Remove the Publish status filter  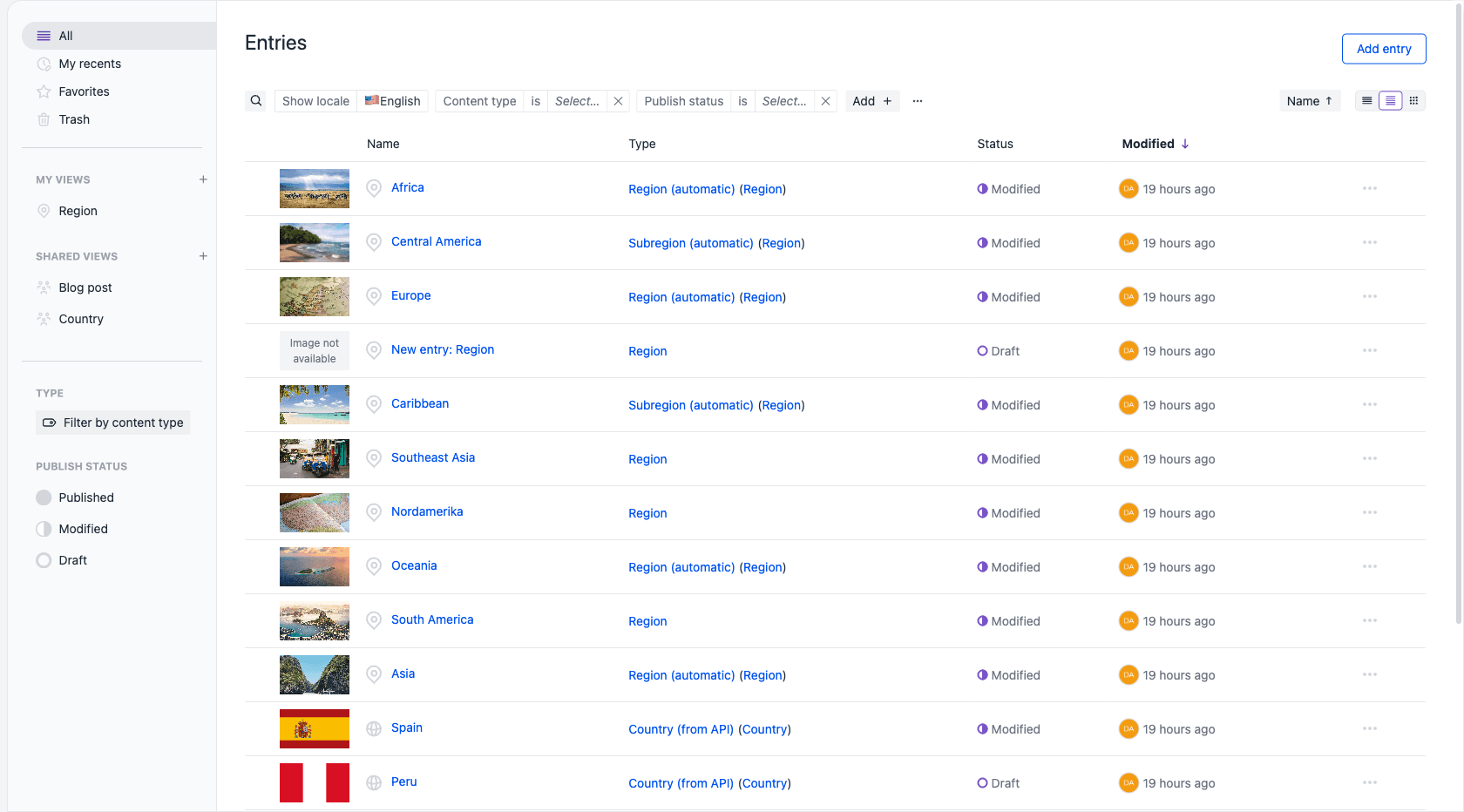click(825, 101)
